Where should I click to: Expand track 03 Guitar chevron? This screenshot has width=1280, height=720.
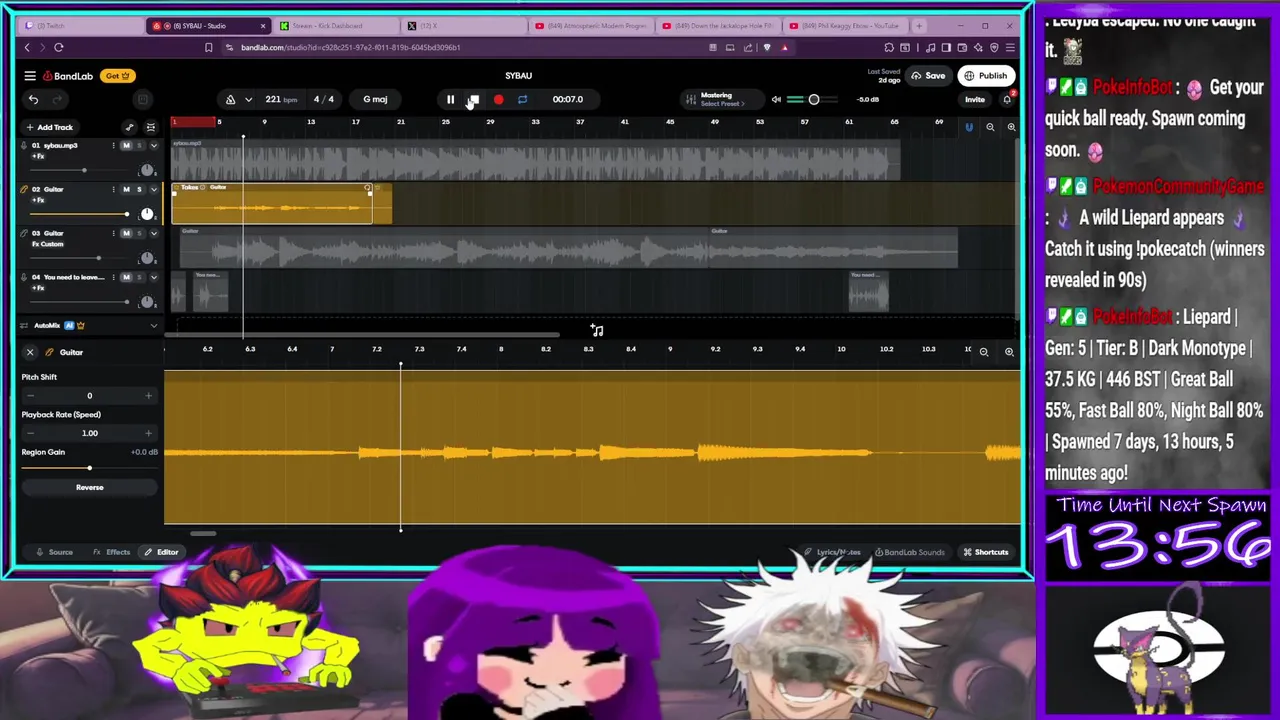pyautogui.click(x=153, y=233)
